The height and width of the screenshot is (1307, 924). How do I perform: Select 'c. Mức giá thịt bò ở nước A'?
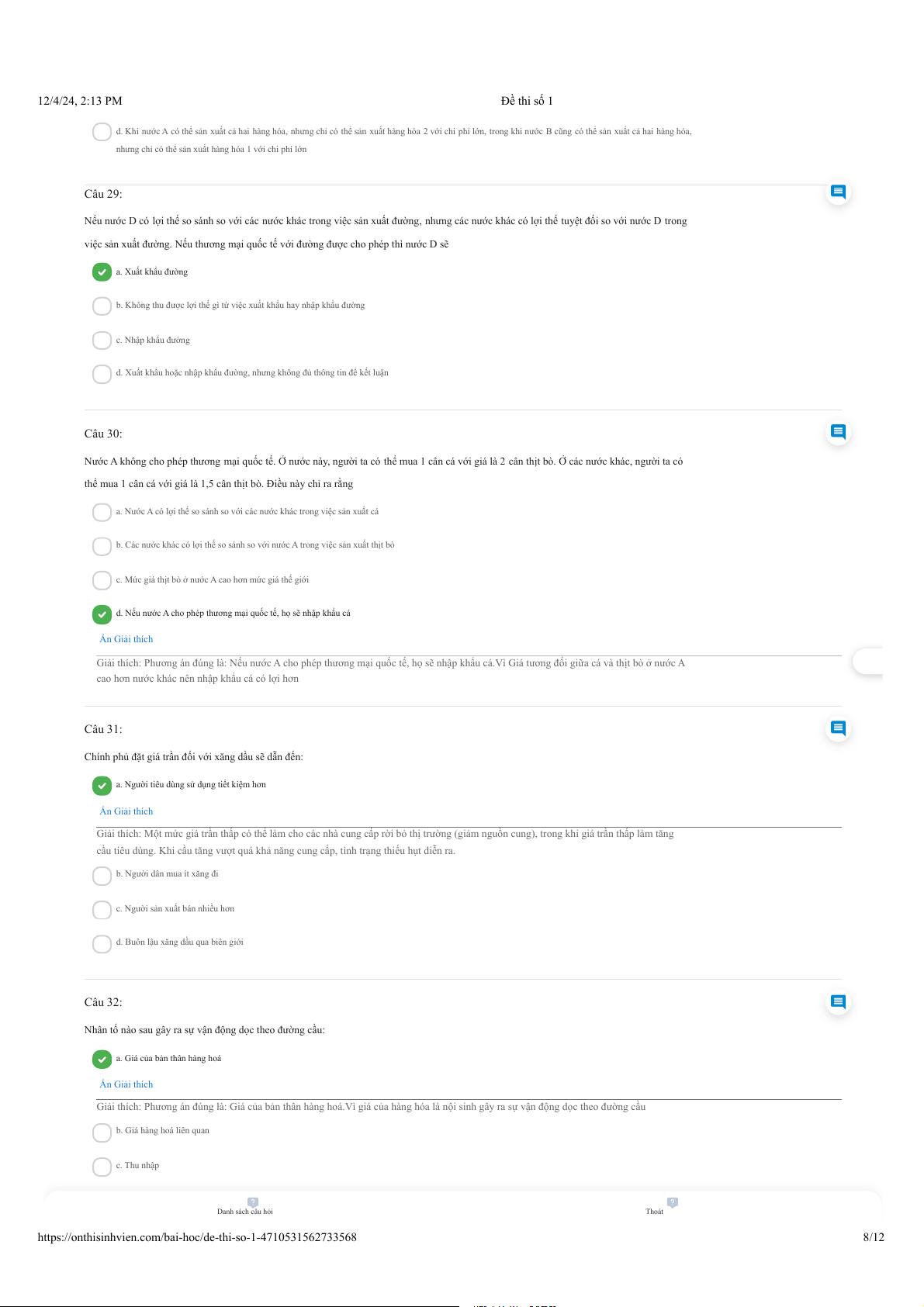point(102,580)
